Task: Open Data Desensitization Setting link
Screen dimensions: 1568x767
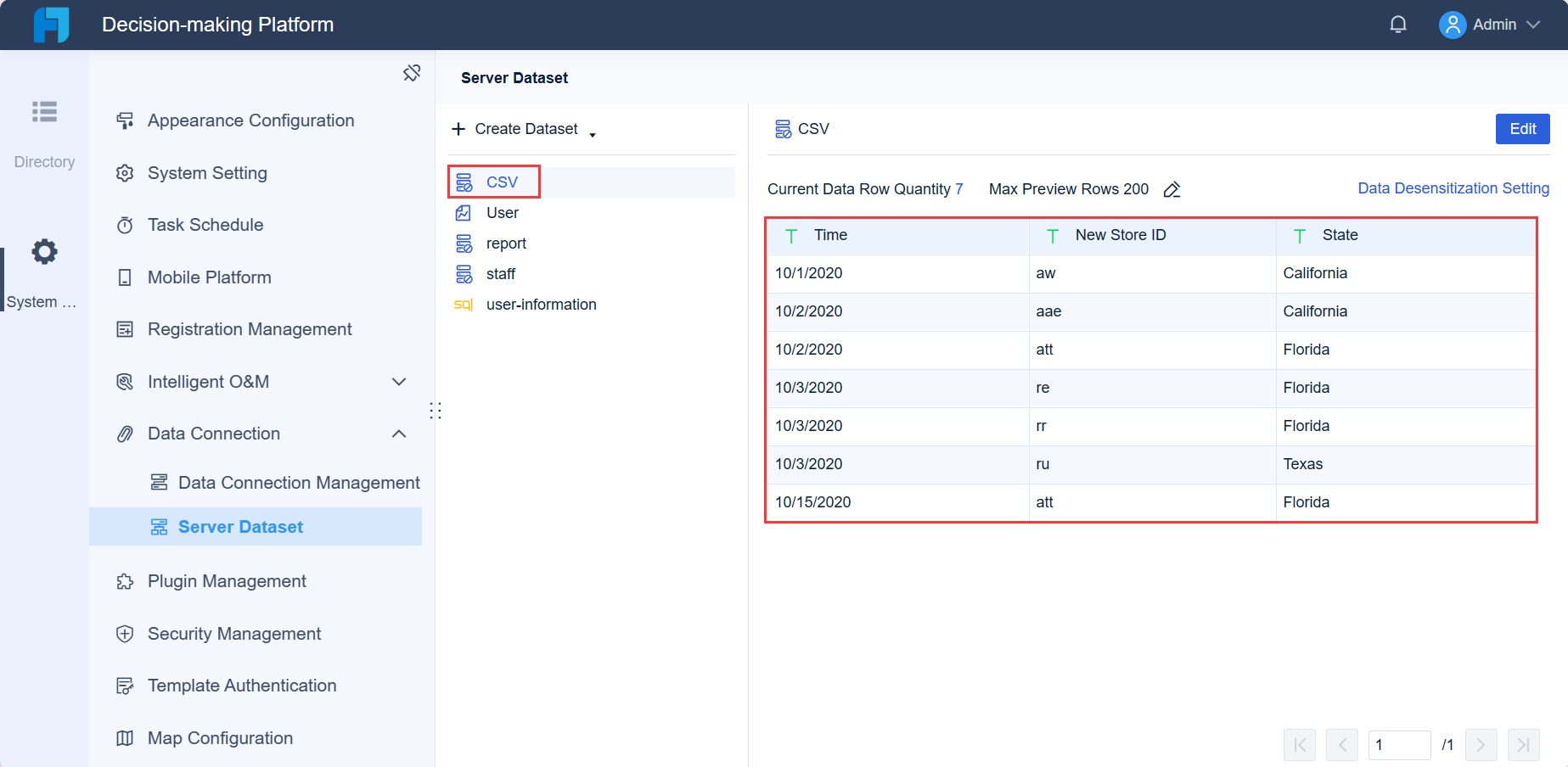Action: 1453,188
